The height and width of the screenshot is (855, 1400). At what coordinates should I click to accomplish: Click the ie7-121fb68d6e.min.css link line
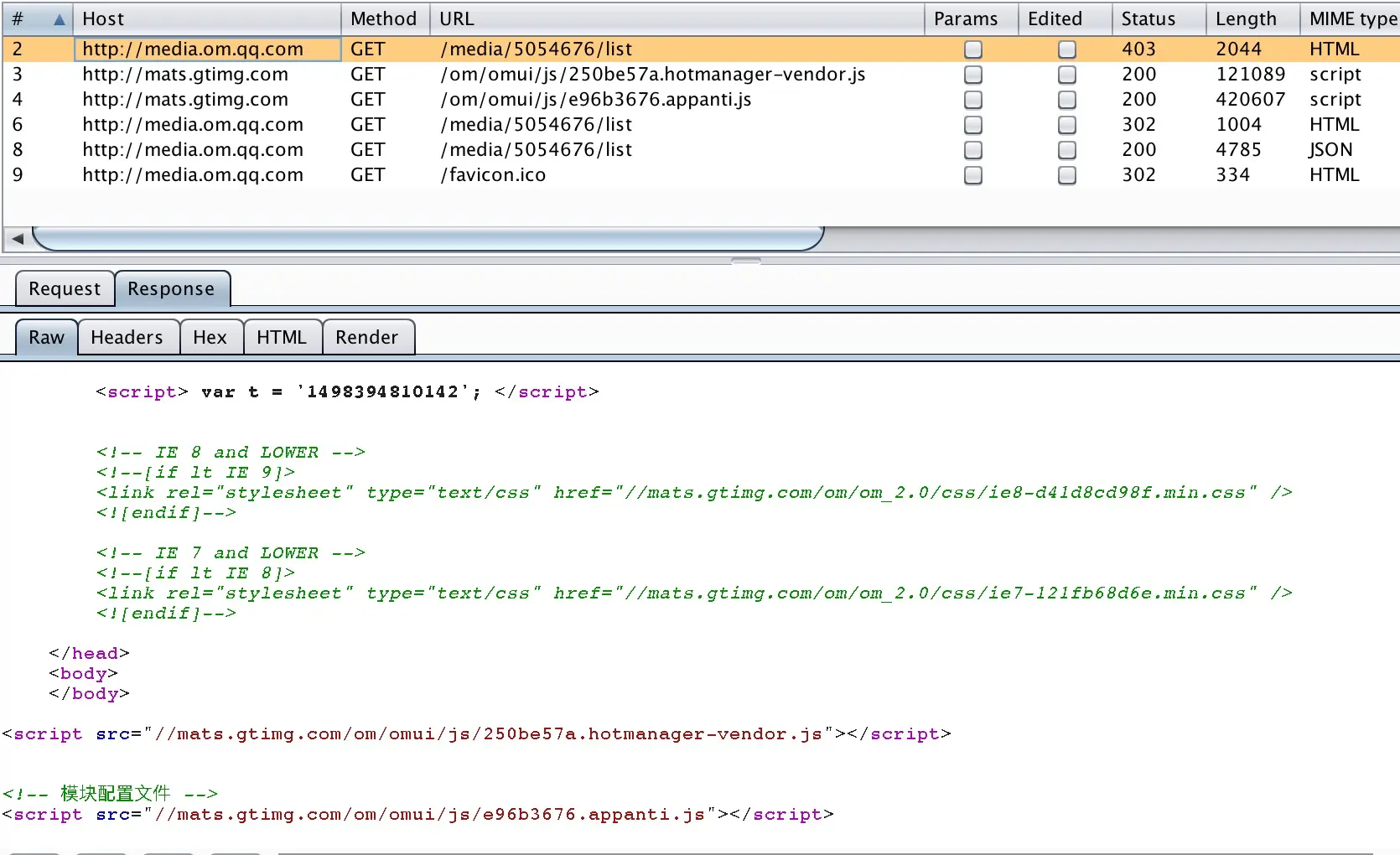tap(694, 593)
